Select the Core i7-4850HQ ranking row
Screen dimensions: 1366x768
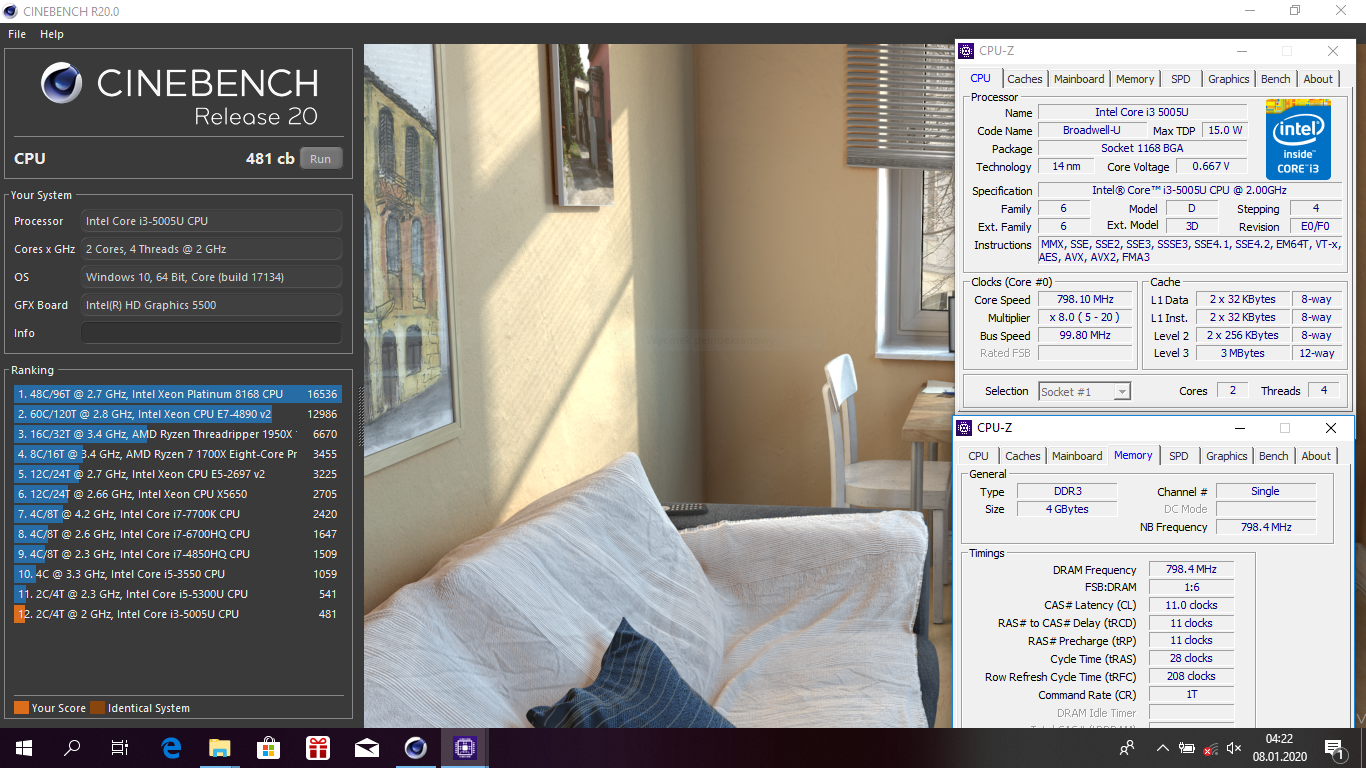point(178,554)
